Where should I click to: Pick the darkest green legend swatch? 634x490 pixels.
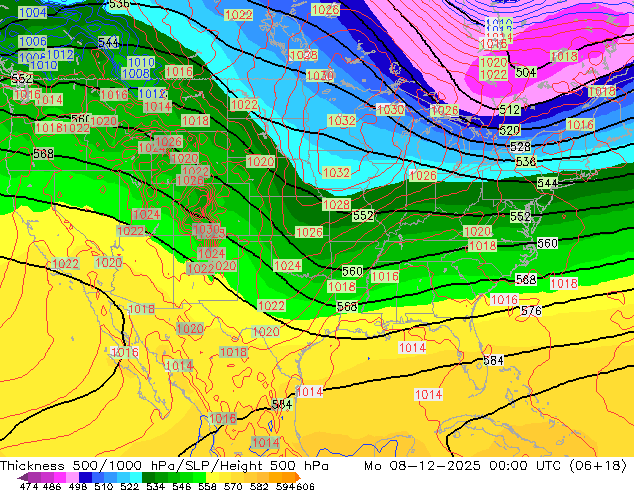click(x=149, y=477)
